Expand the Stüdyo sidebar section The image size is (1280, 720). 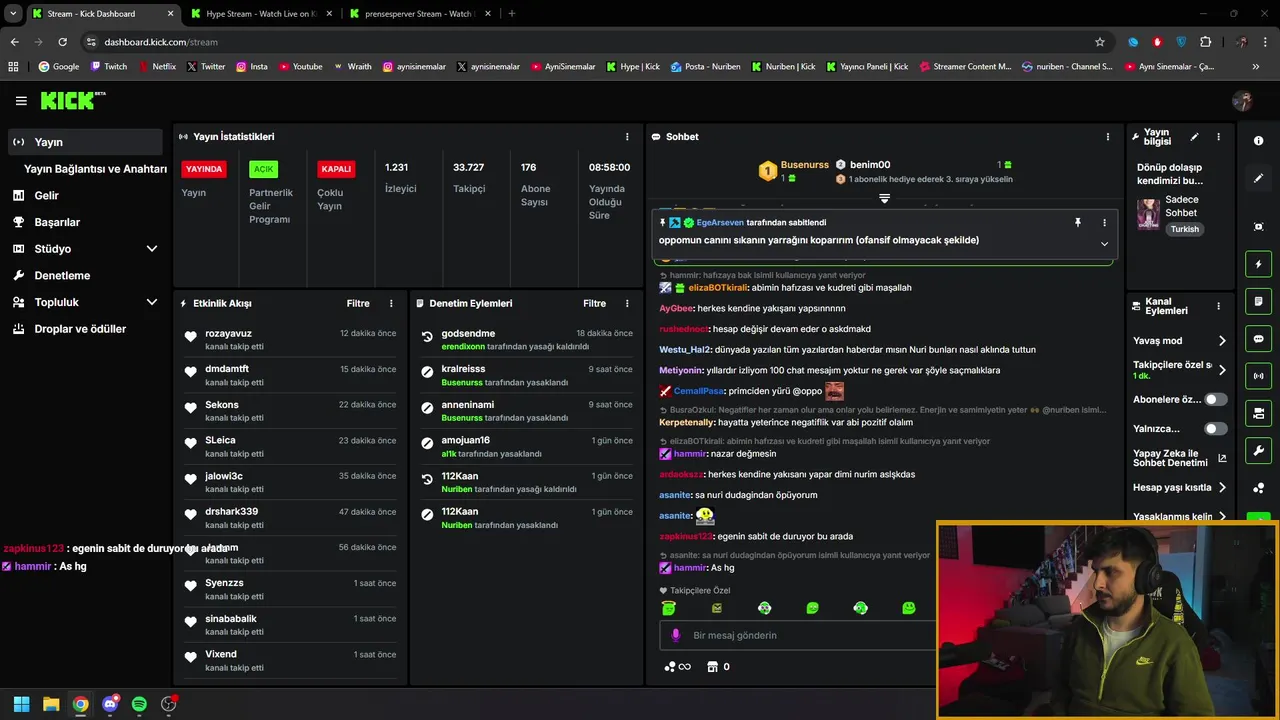(x=152, y=249)
